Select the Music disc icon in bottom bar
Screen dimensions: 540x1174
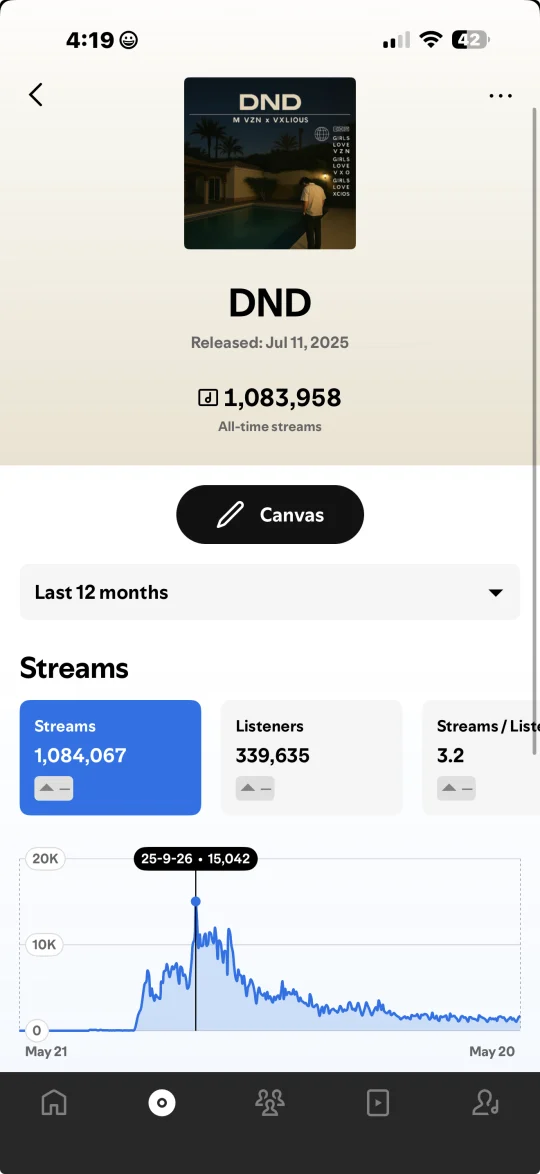[162, 1102]
